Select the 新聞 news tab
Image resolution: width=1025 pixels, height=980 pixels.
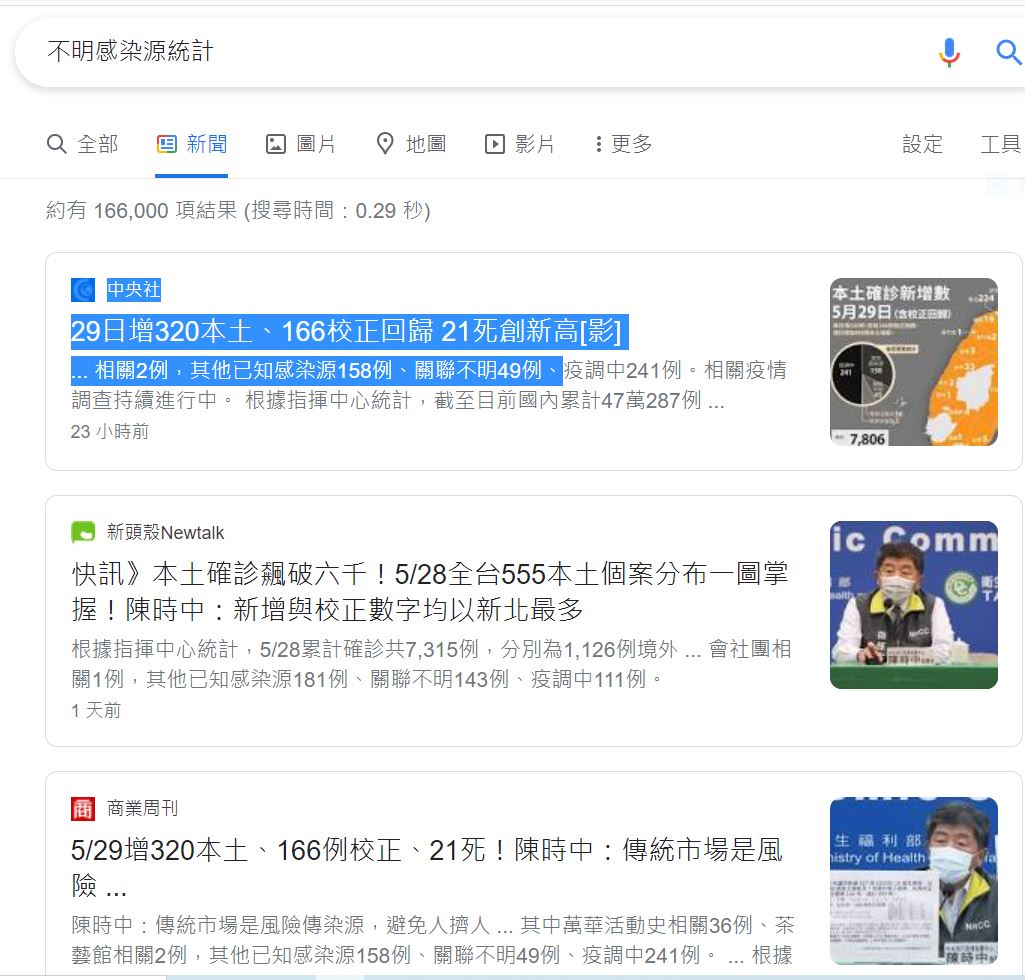(x=192, y=144)
